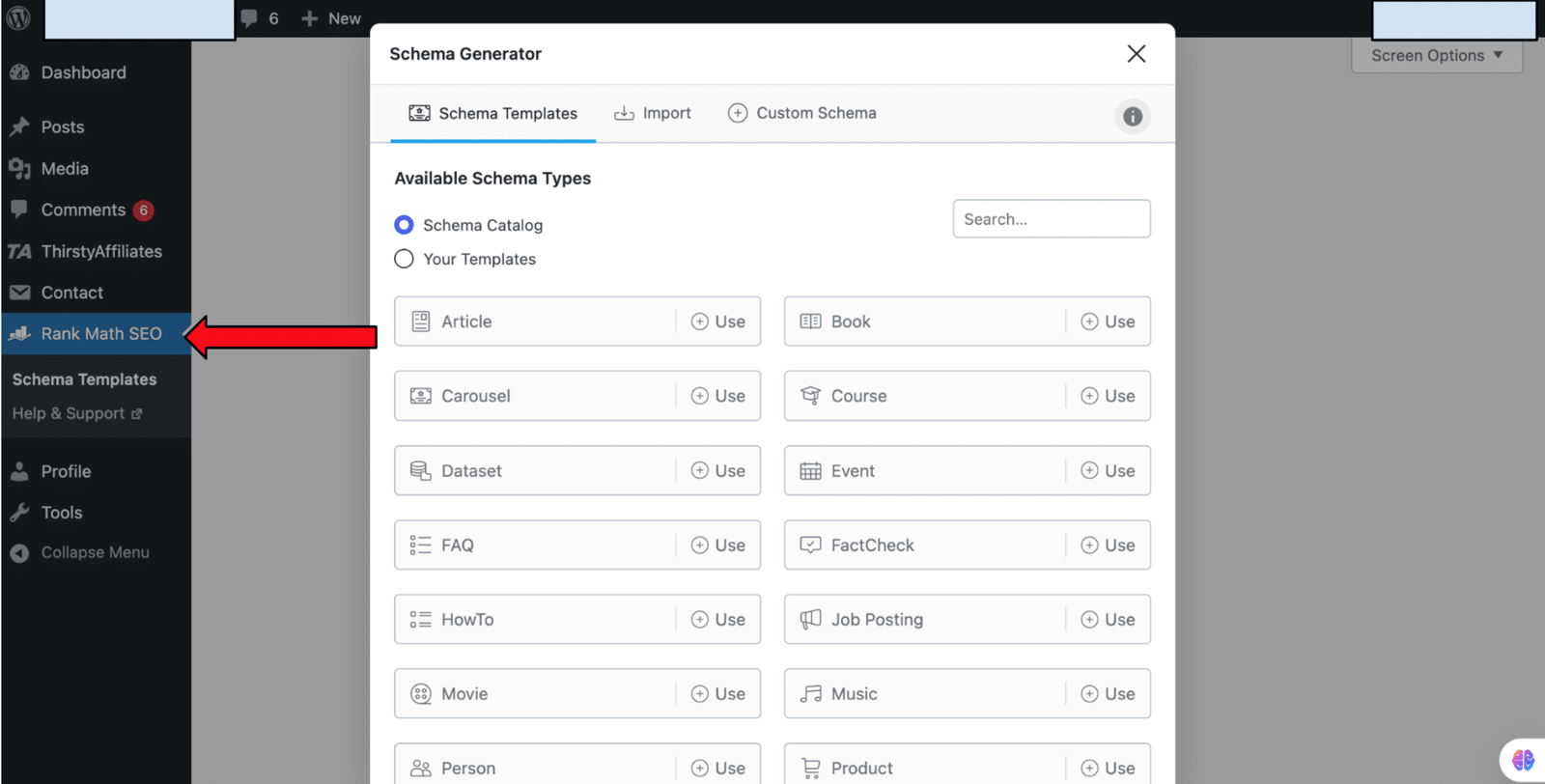Click the Book schema icon

click(811, 322)
